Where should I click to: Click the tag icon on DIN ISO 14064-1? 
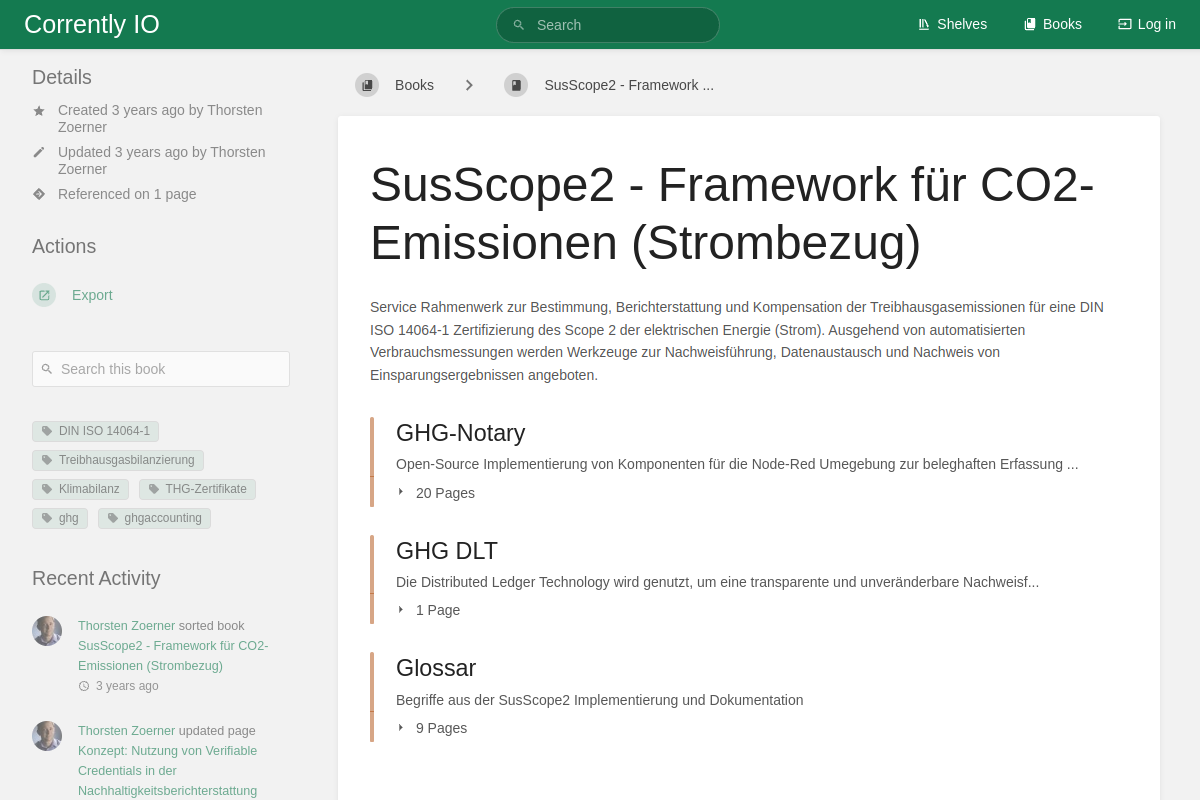click(47, 431)
